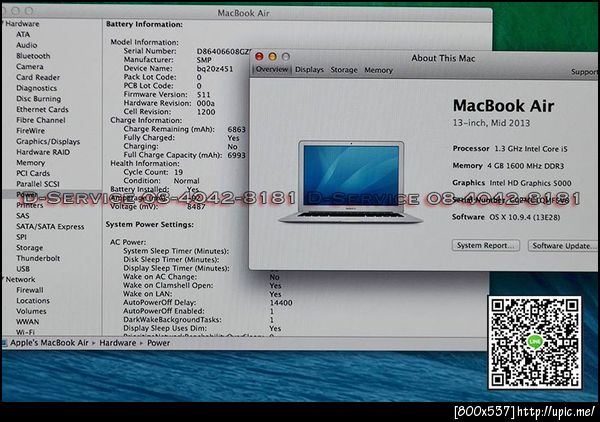The width and height of the screenshot is (600, 422).
Task: Select PCI Cards in the sidebar
Action: pyautogui.click(x=33, y=173)
